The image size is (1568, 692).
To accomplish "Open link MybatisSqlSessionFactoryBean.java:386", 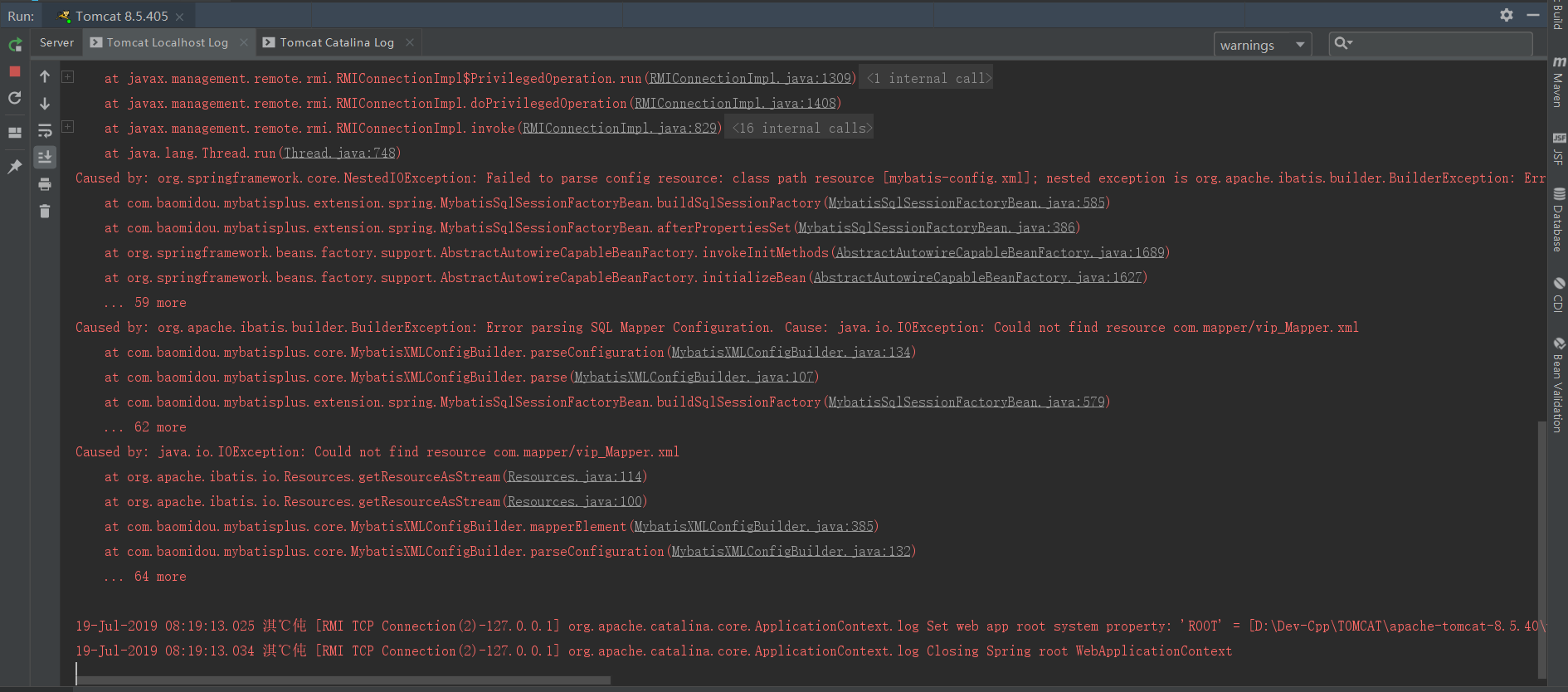I will (937, 227).
